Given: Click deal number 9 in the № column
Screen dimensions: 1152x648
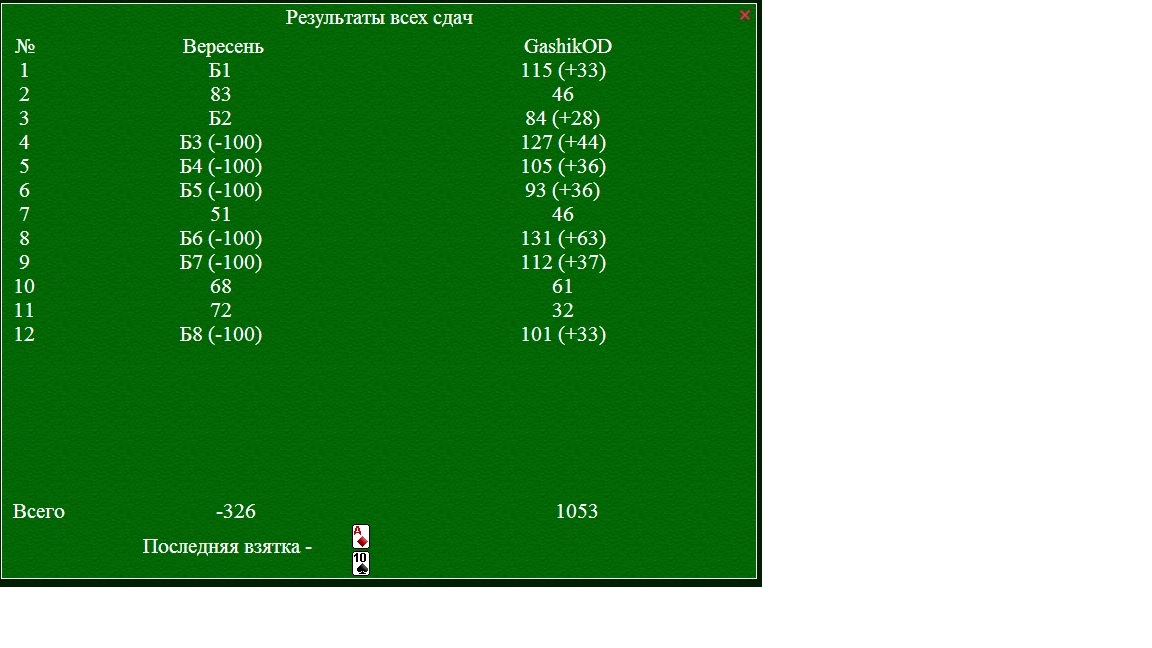Looking at the screenshot, I should coord(24,262).
